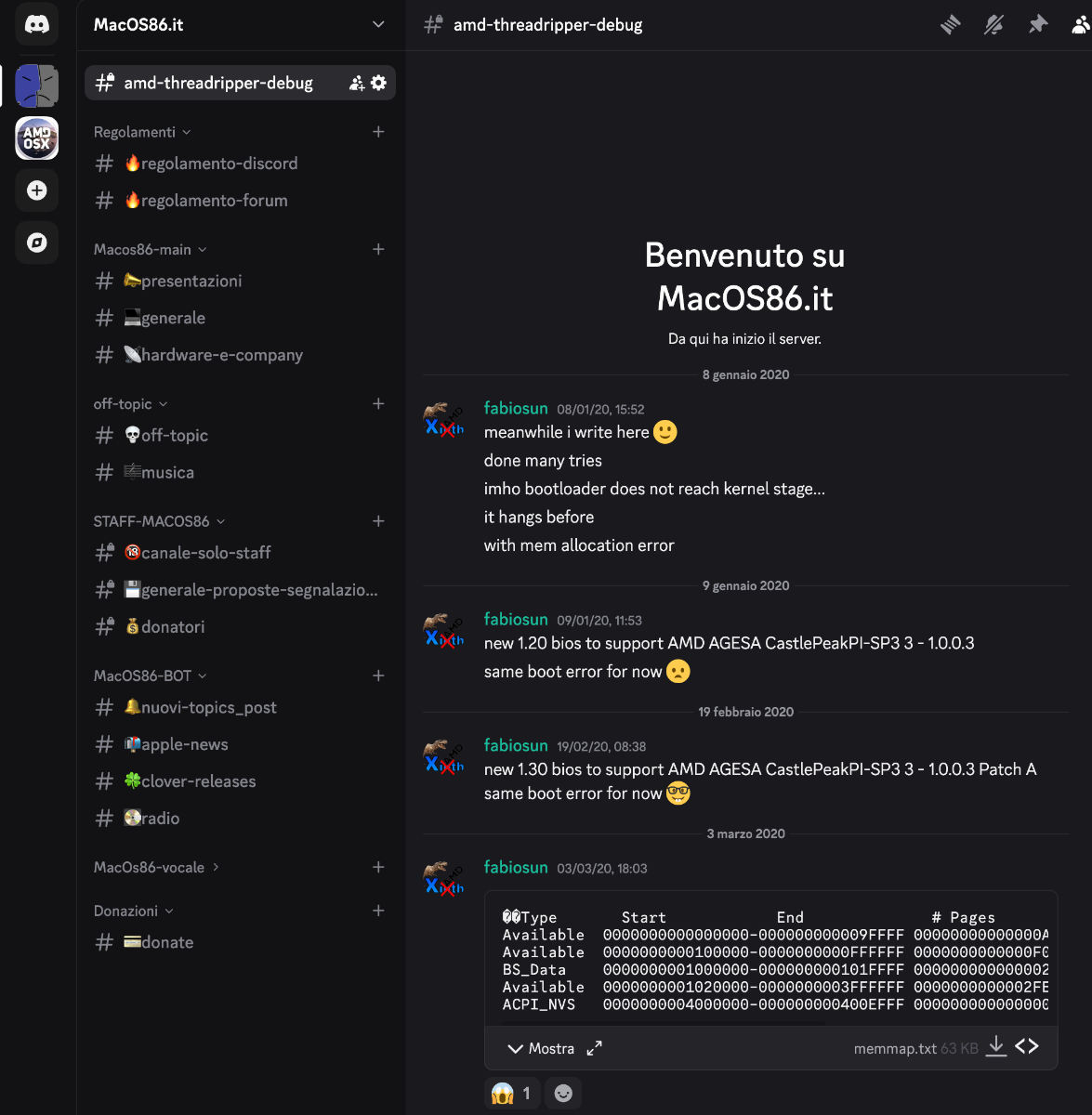Select the AMD OSX server icon
The width and height of the screenshot is (1092, 1115).
[x=37, y=138]
